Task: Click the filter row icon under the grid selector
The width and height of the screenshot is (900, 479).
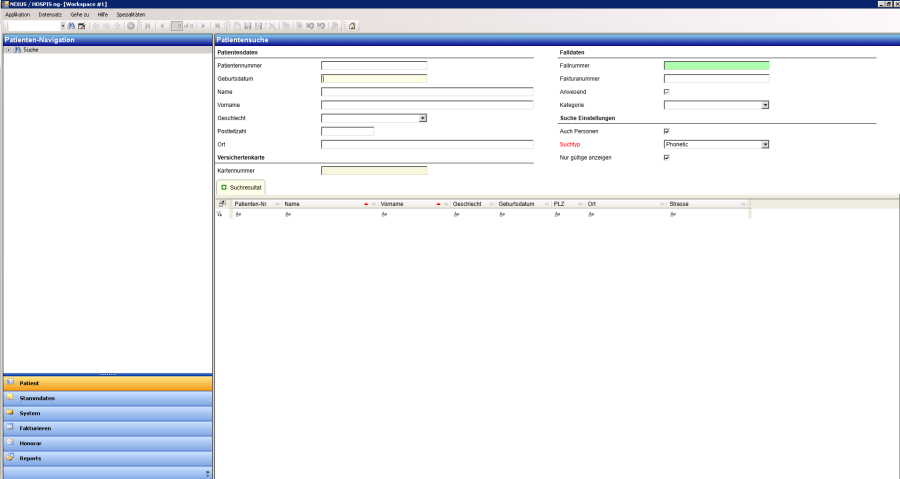Action: 219,214
